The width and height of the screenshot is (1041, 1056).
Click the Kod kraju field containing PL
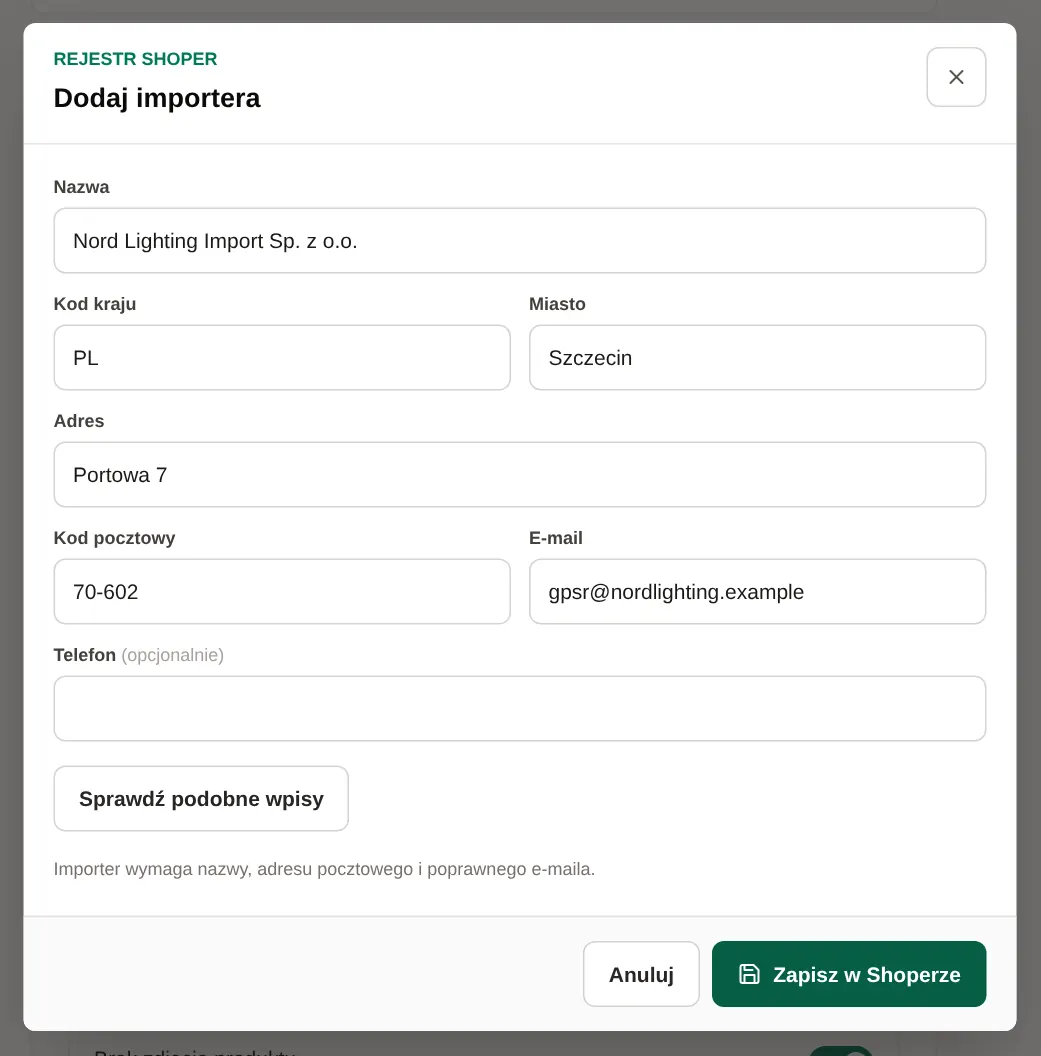pos(281,358)
